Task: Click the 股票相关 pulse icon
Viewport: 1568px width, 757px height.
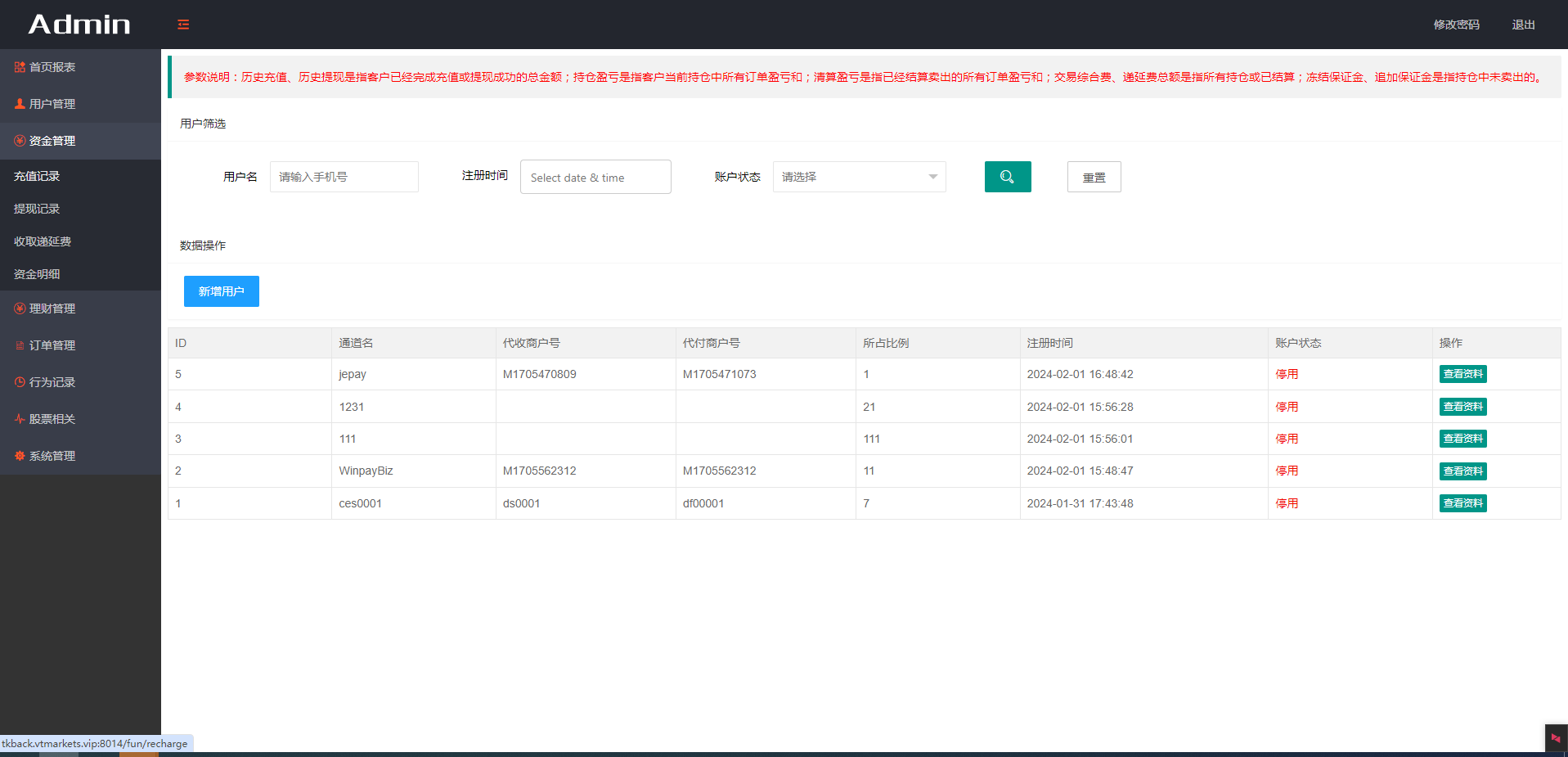Action: tap(20, 419)
